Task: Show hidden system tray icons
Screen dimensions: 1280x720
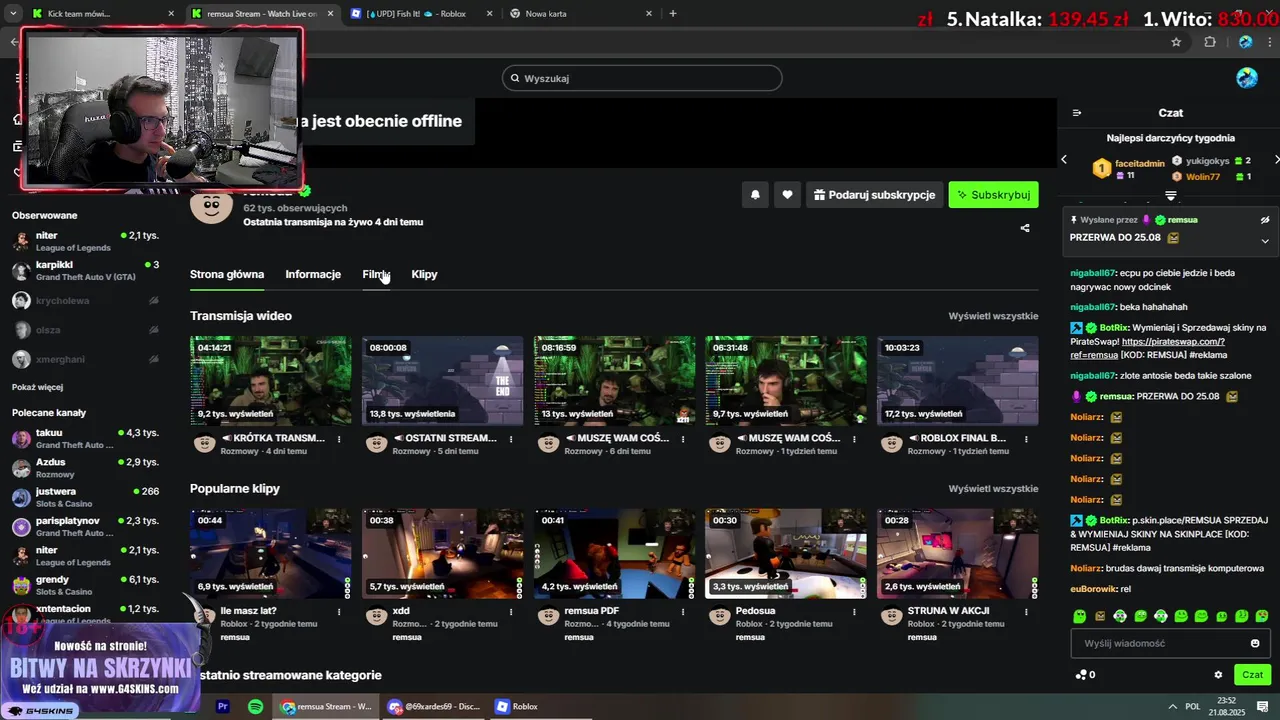Action: click(x=1172, y=706)
